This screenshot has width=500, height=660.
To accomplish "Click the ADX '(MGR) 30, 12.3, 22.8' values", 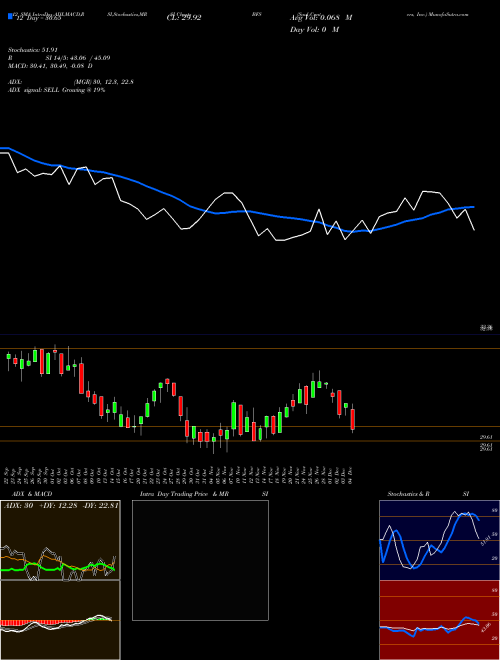I will tap(104, 82).
